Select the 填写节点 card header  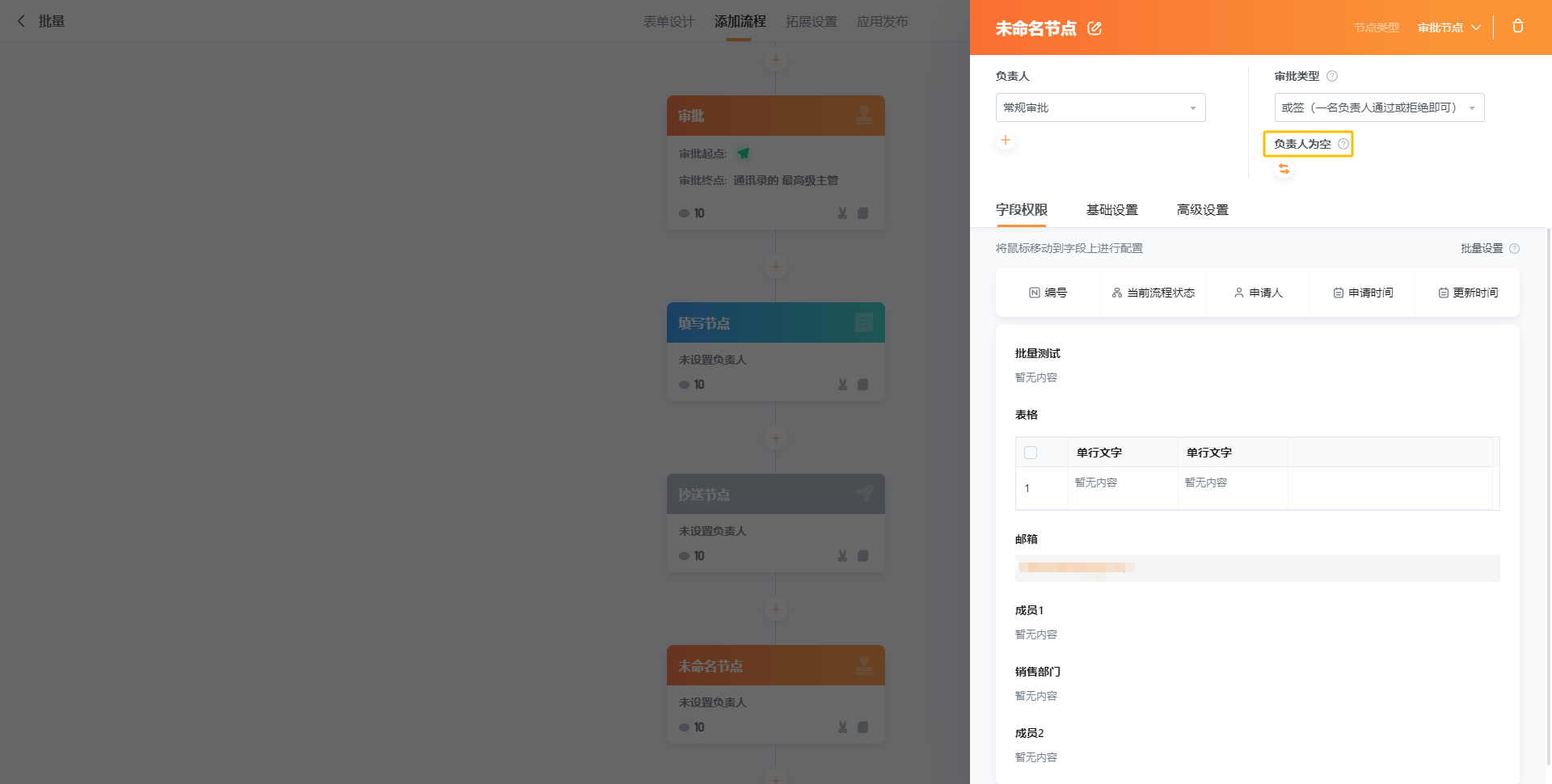[x=776, y=322]
